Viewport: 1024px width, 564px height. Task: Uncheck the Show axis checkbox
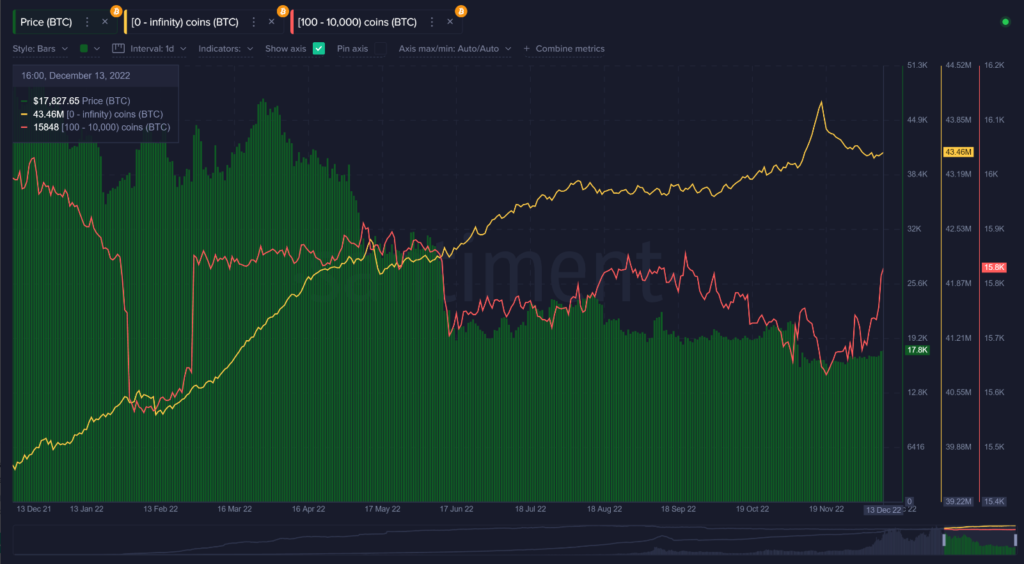(x=319, y=48)
